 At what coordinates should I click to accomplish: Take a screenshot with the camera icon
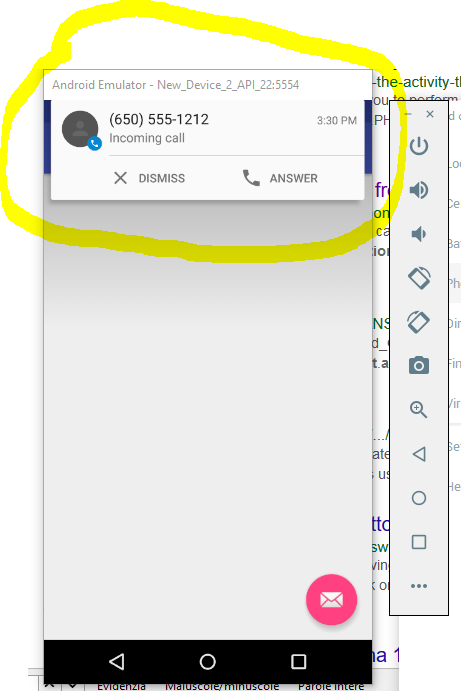(x=419, y=366)
